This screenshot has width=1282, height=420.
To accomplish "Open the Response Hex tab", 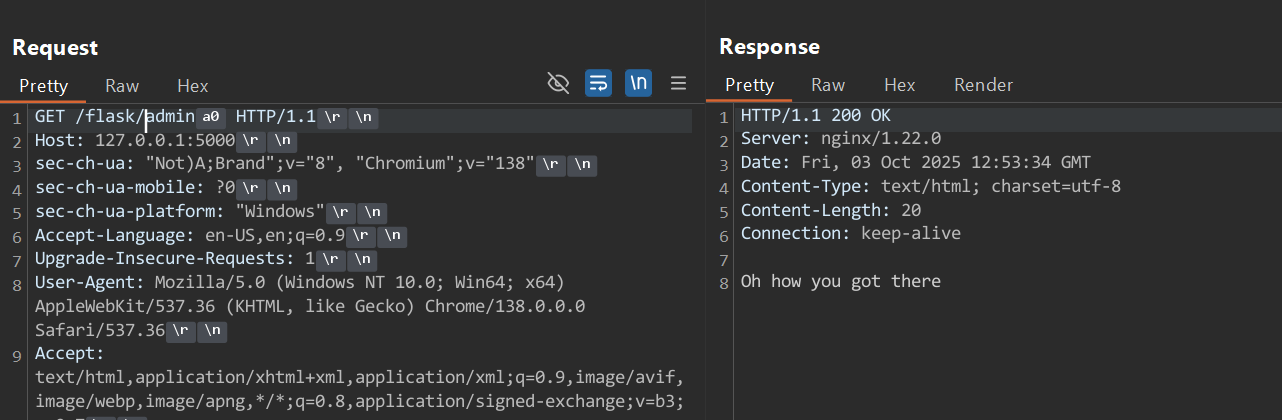I will [899, 85].
